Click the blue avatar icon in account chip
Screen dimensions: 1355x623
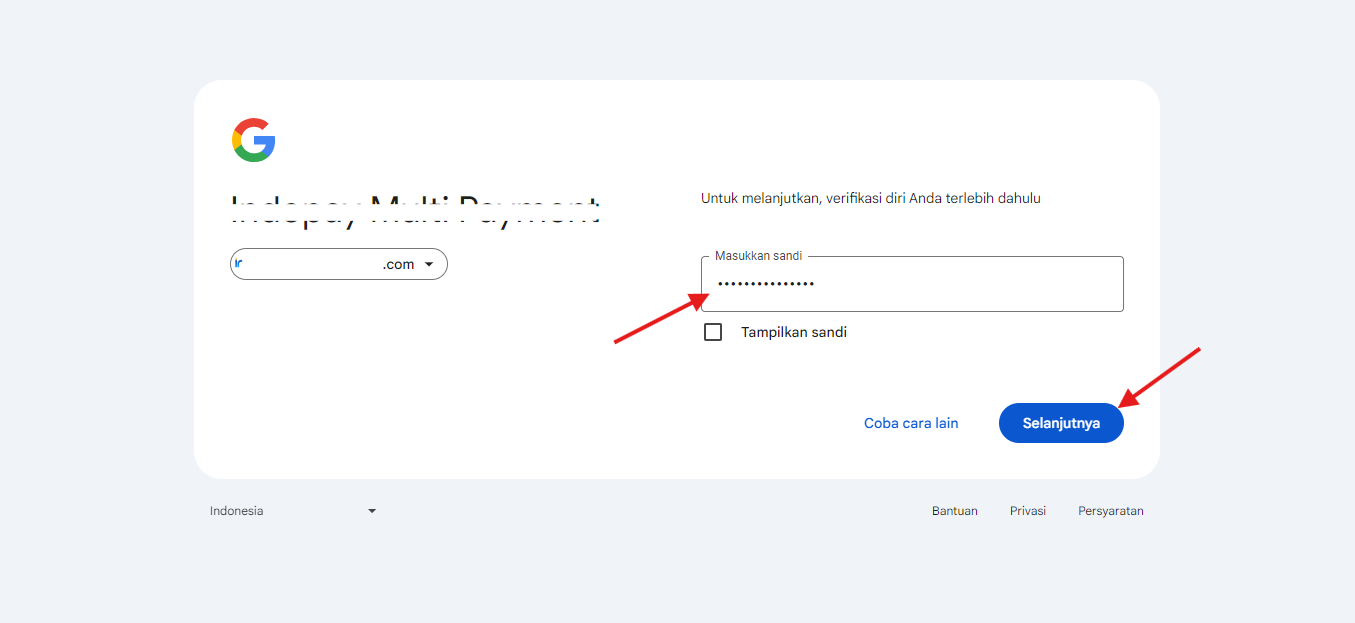pos(240,263)
